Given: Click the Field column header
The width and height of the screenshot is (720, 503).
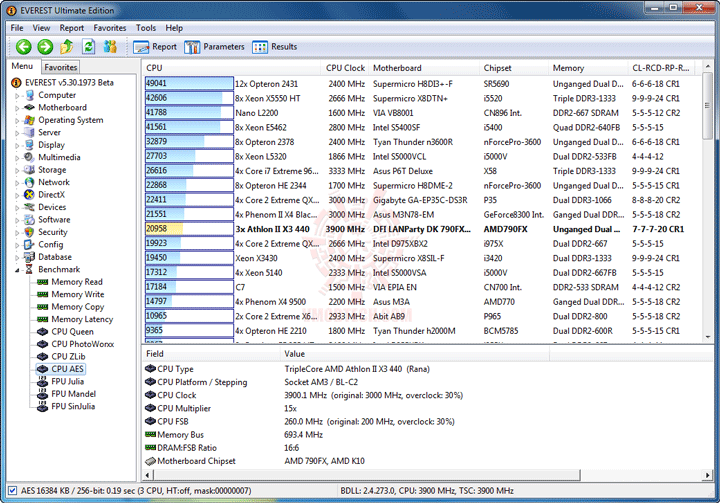Looking at the screenshot, I should [x=211, y=354].
